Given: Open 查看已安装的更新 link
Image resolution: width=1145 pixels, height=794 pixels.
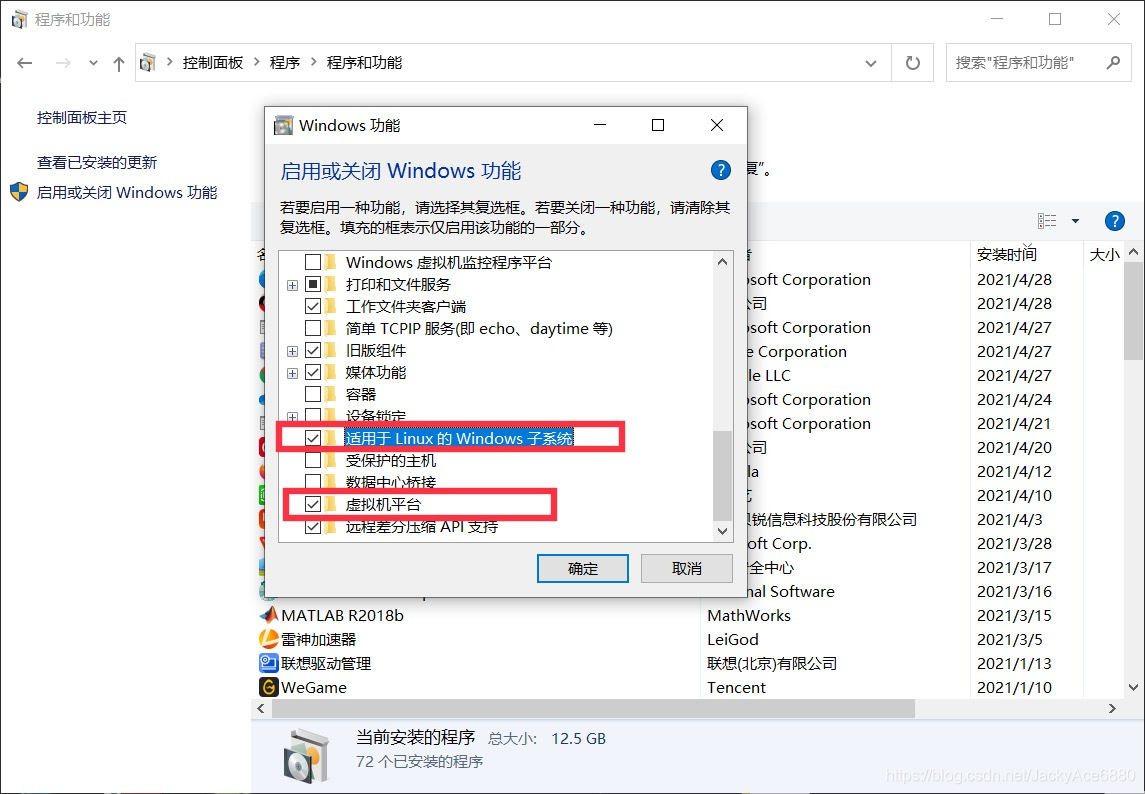Looking at the screenshot, I should (97, 162).
